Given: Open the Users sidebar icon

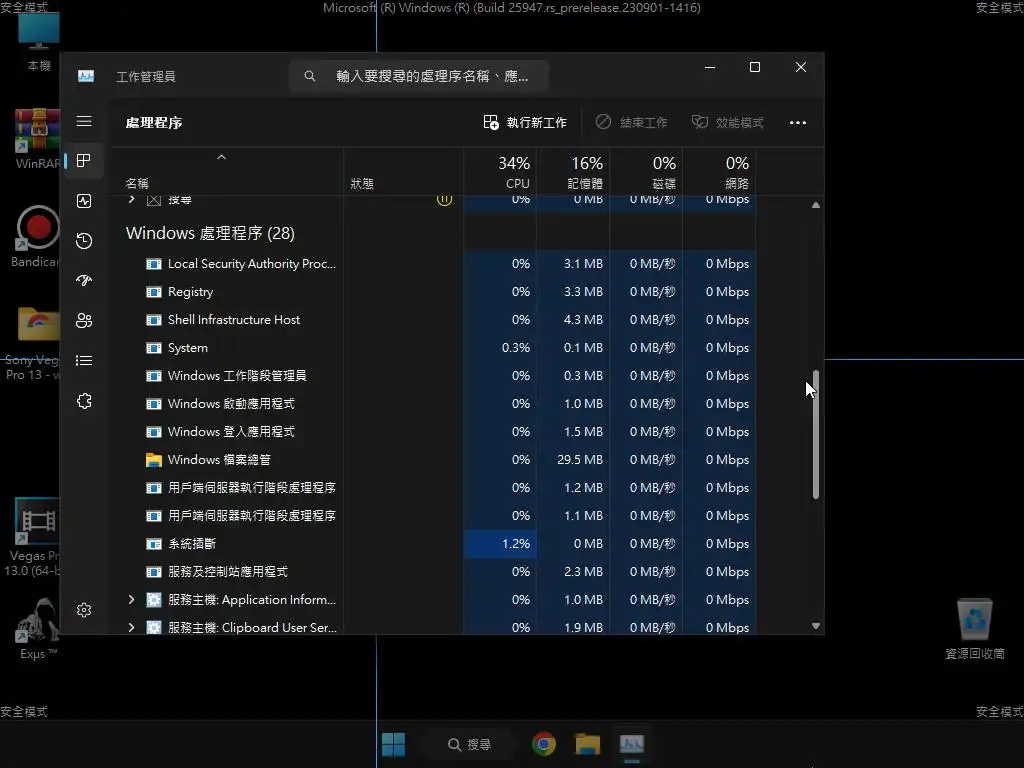Looking at the screenshot, I should 84,321.
